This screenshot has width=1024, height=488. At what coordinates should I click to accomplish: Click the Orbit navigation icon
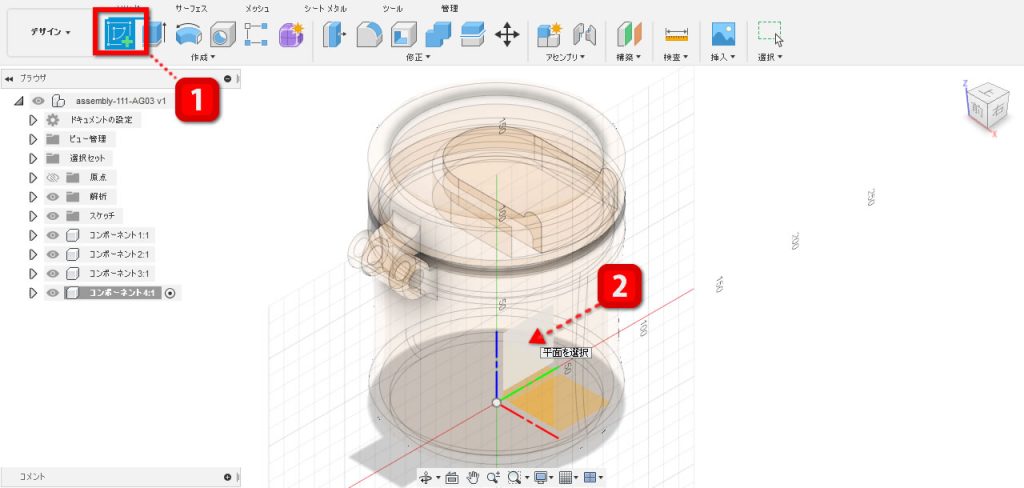pyautogui.click(x=426, y=478)
